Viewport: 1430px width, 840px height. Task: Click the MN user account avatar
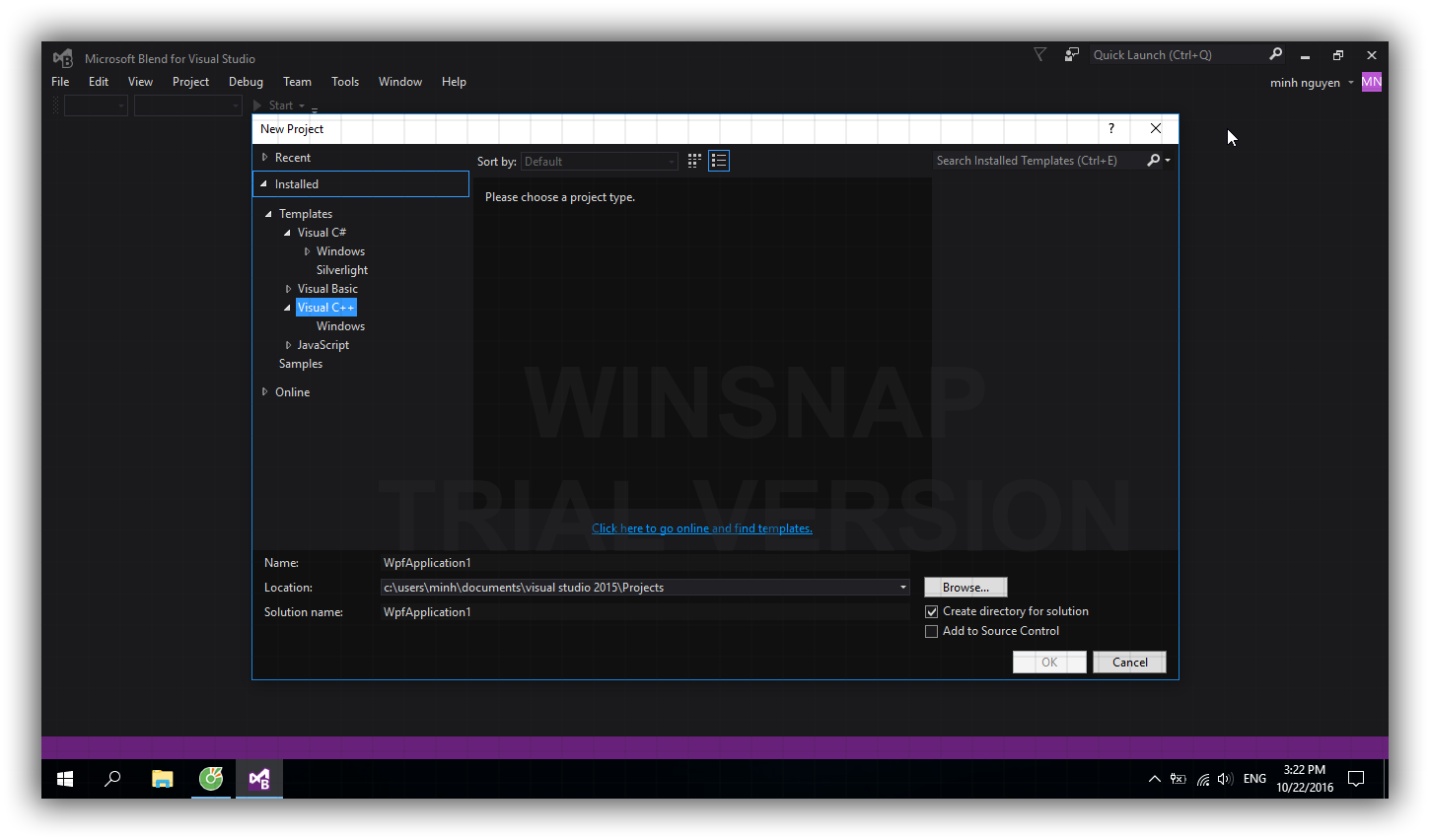[x=1371, y=82]
